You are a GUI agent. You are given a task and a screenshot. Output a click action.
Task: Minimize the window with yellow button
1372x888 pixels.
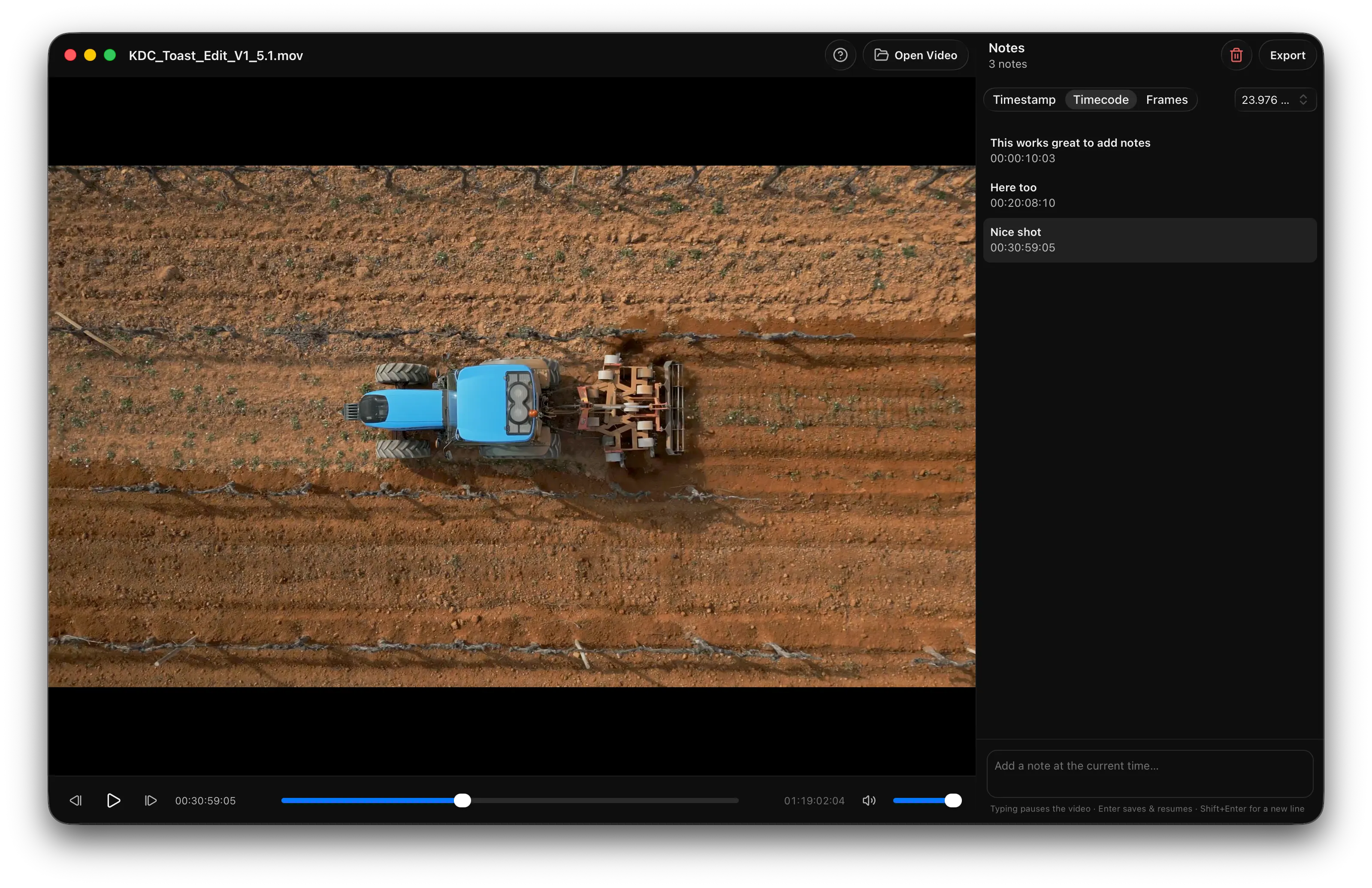[x=90, y=55]
